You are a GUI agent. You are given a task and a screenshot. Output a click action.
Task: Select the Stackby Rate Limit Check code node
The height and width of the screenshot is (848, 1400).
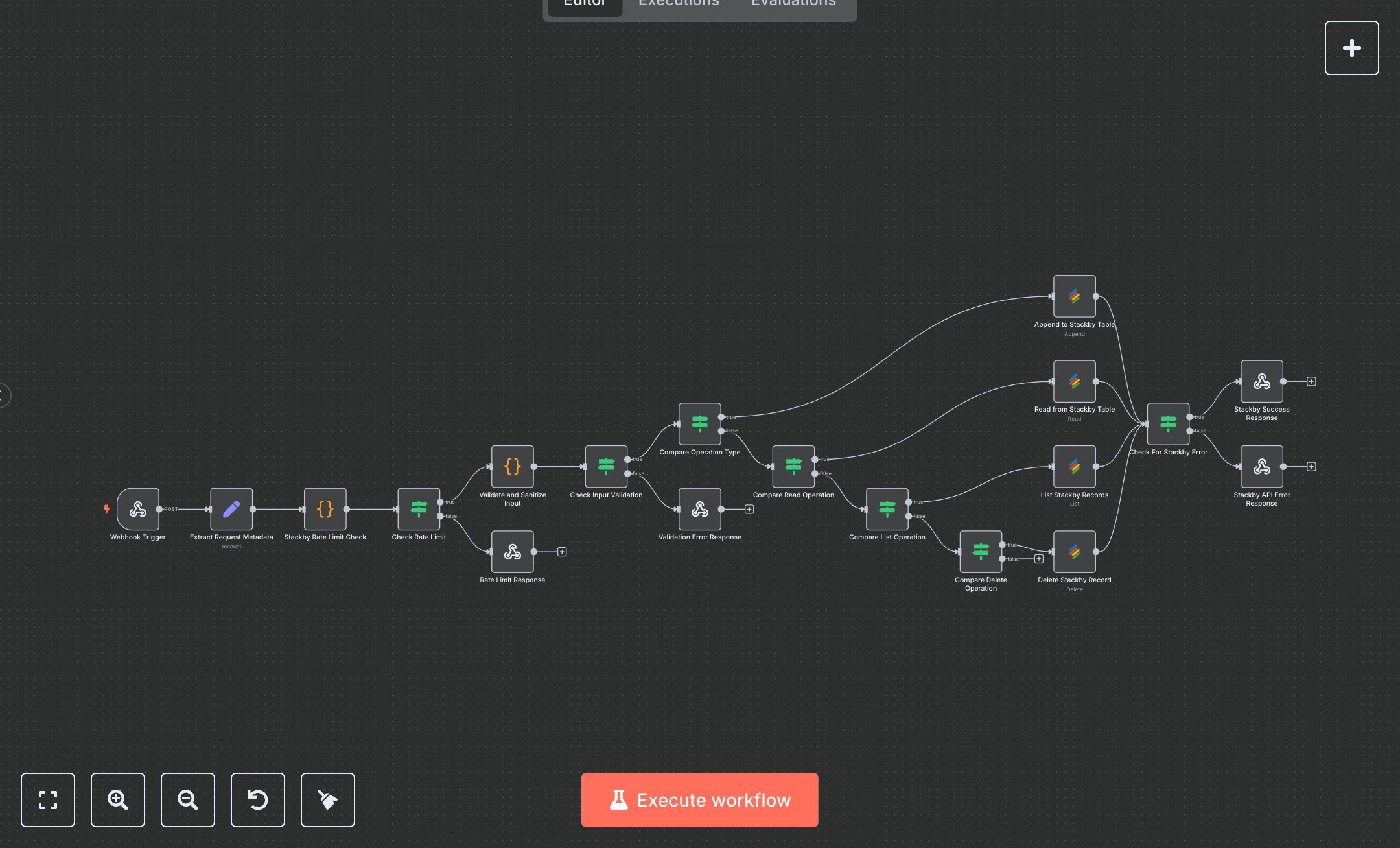point(325,510)
